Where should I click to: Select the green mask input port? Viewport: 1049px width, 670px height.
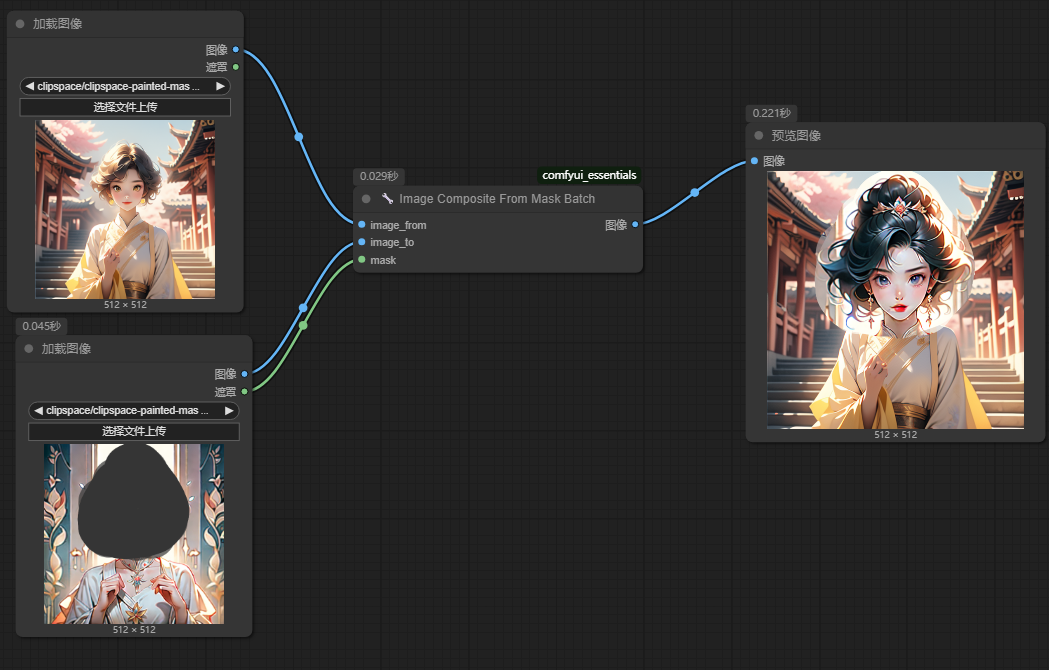(x=362, y=260)
